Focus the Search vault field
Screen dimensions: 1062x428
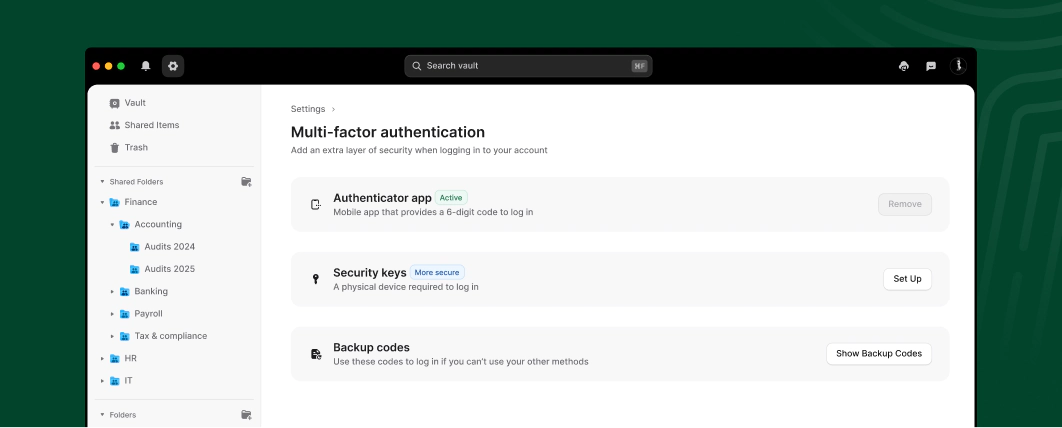point(528,66)
